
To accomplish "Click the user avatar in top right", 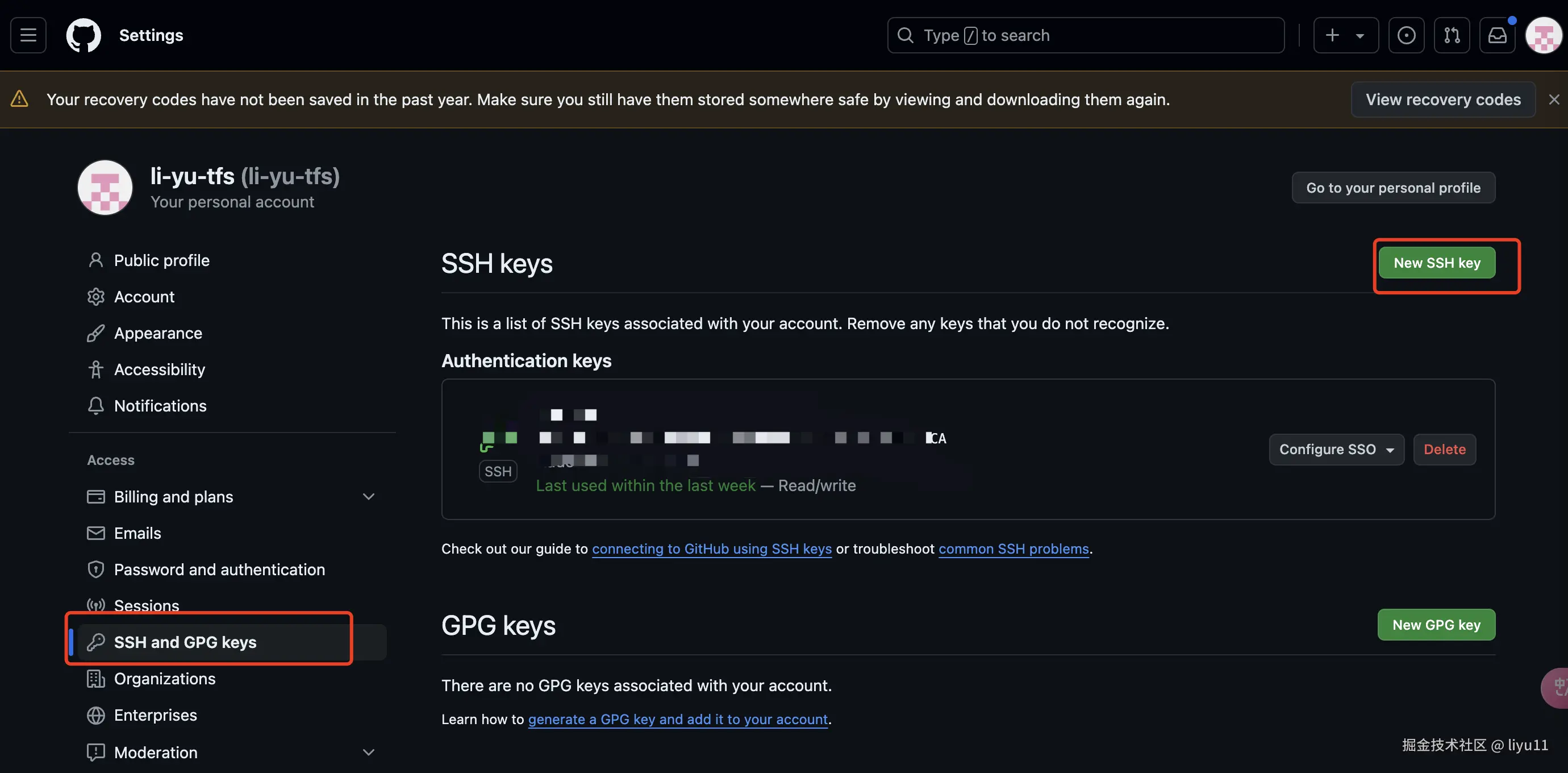I will tap(1543, 35).
